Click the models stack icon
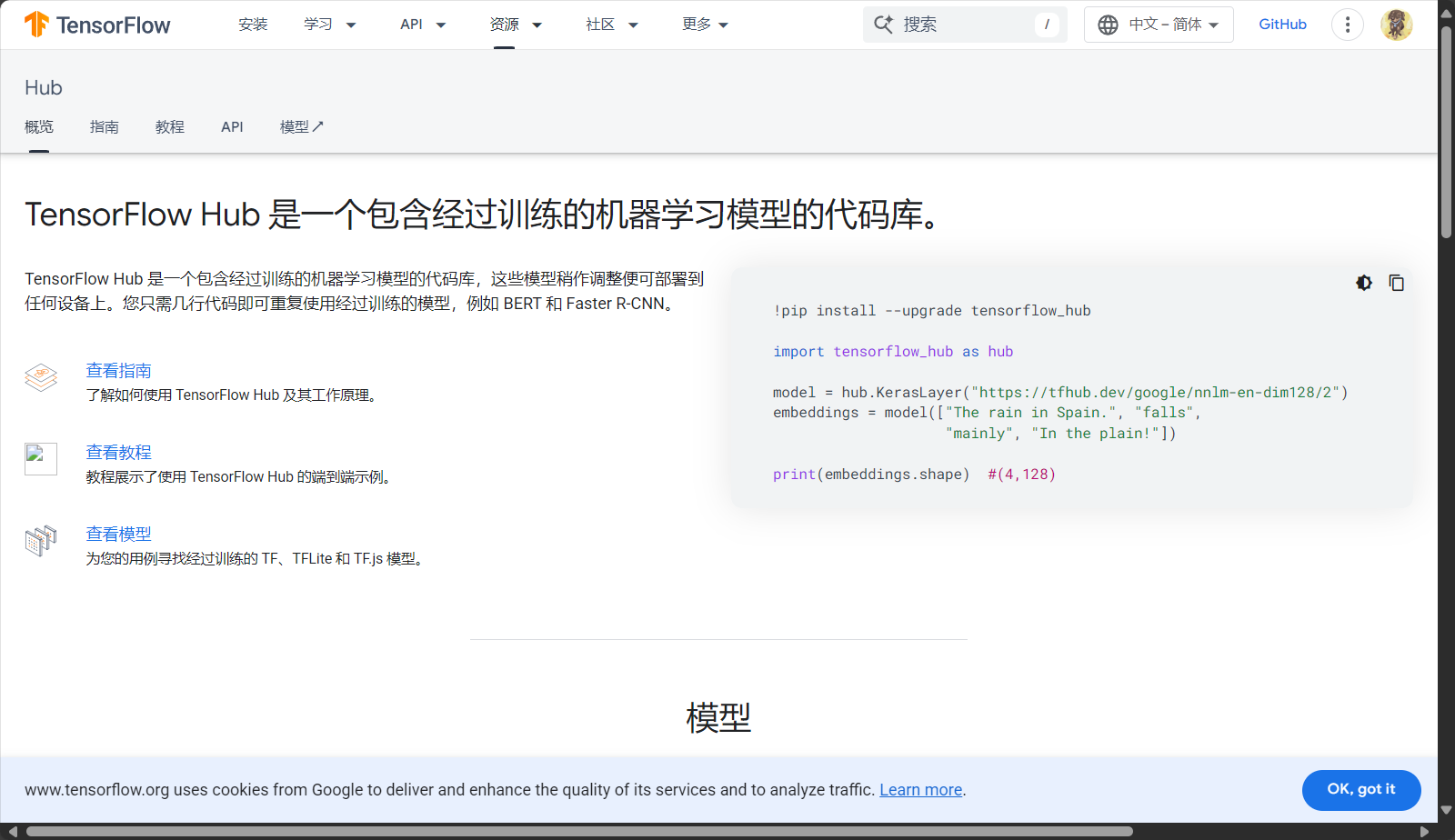This screenshot has width=1455, height=840. 41,541
